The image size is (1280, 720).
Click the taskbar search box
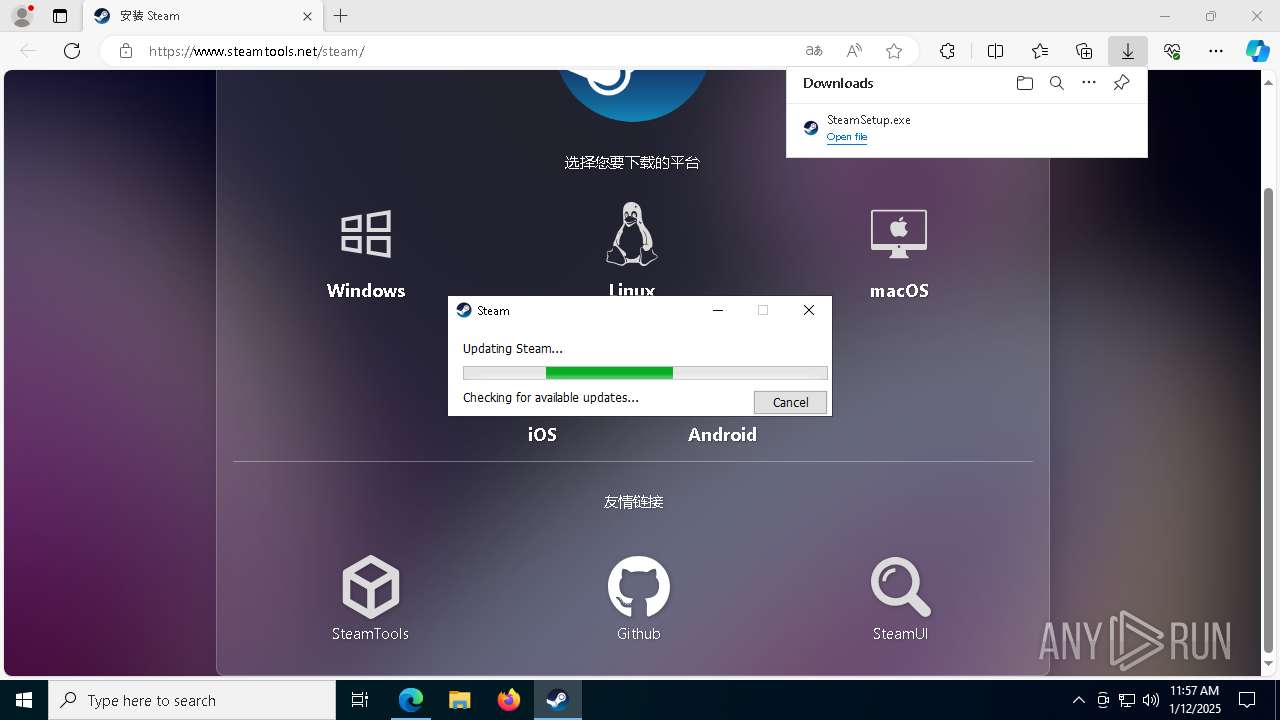(192, 700)
